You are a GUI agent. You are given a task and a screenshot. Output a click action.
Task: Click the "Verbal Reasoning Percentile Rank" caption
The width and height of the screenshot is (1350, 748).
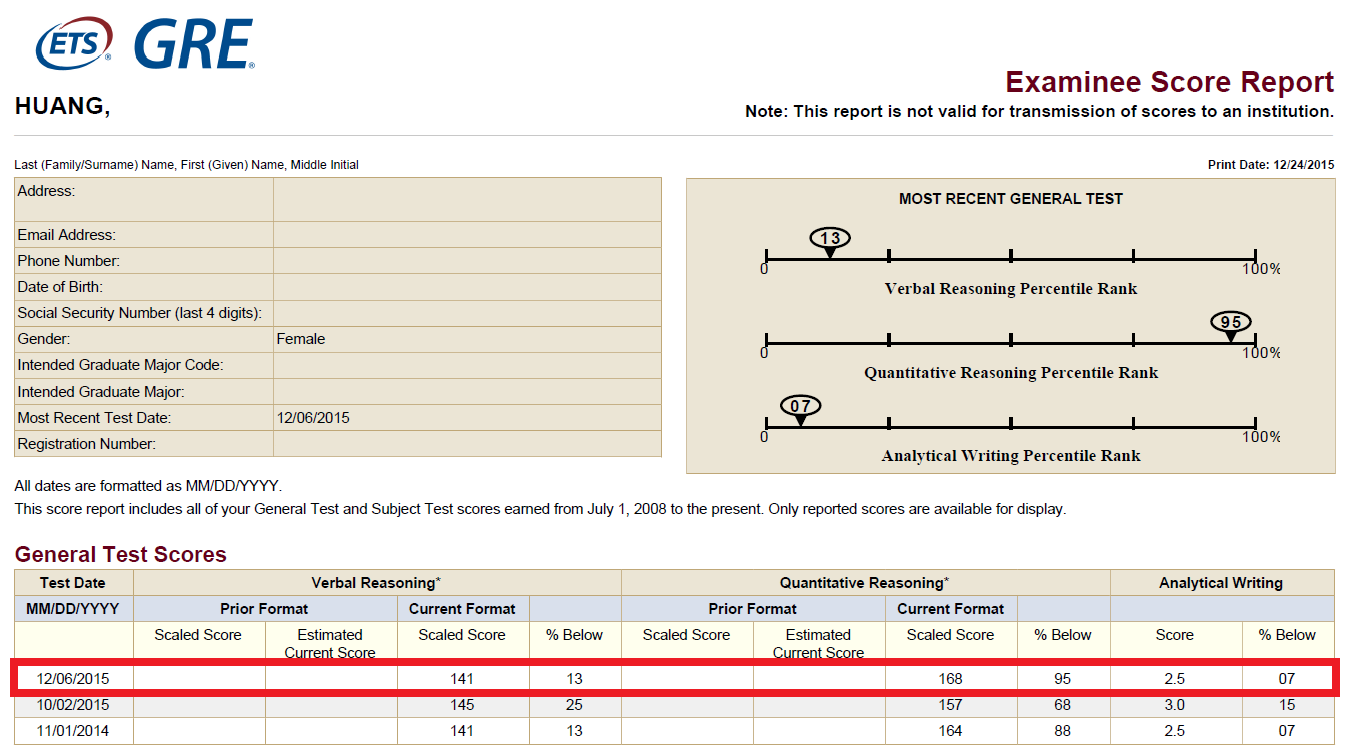[1011, 289]
